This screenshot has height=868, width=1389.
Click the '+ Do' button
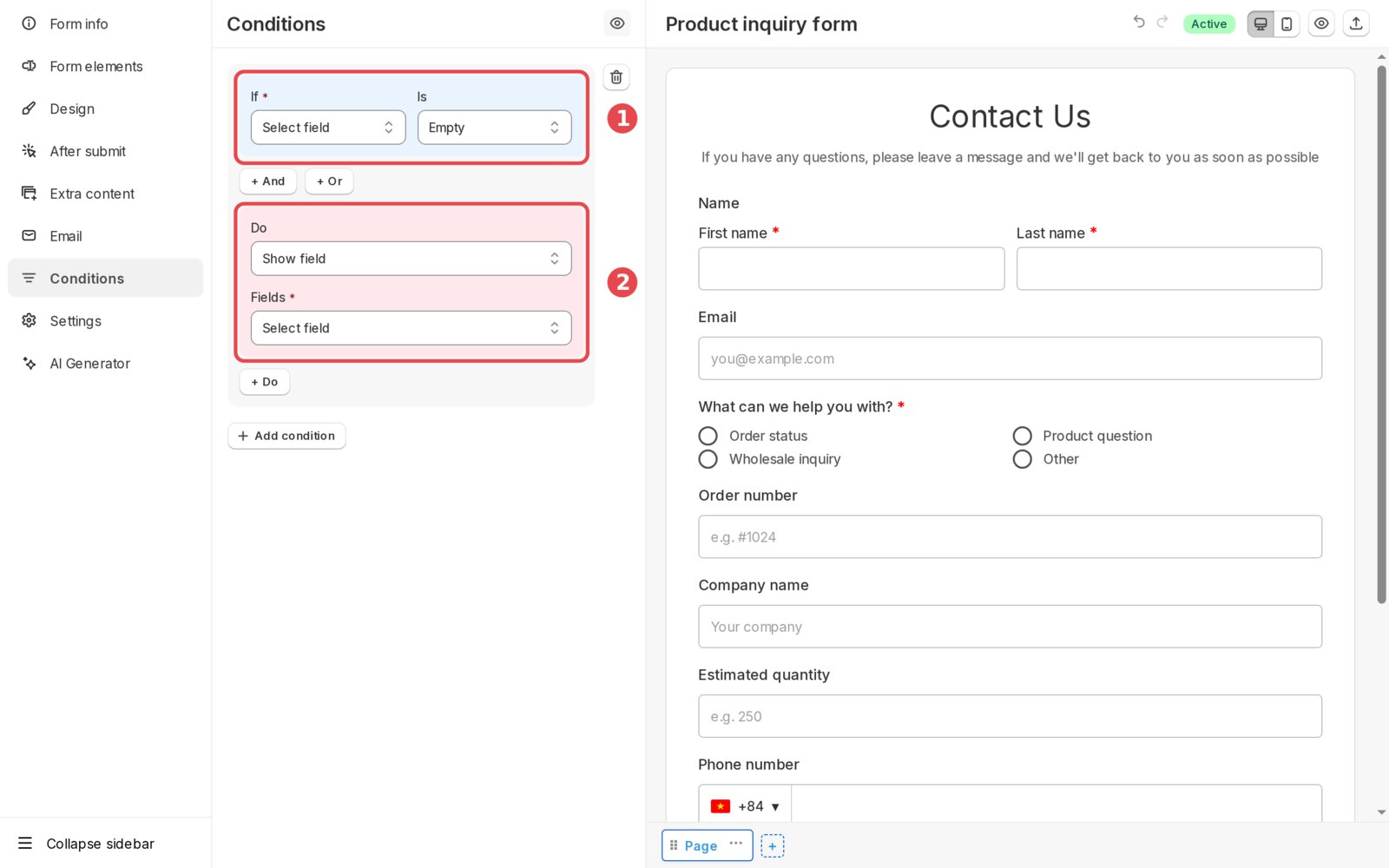265,382
